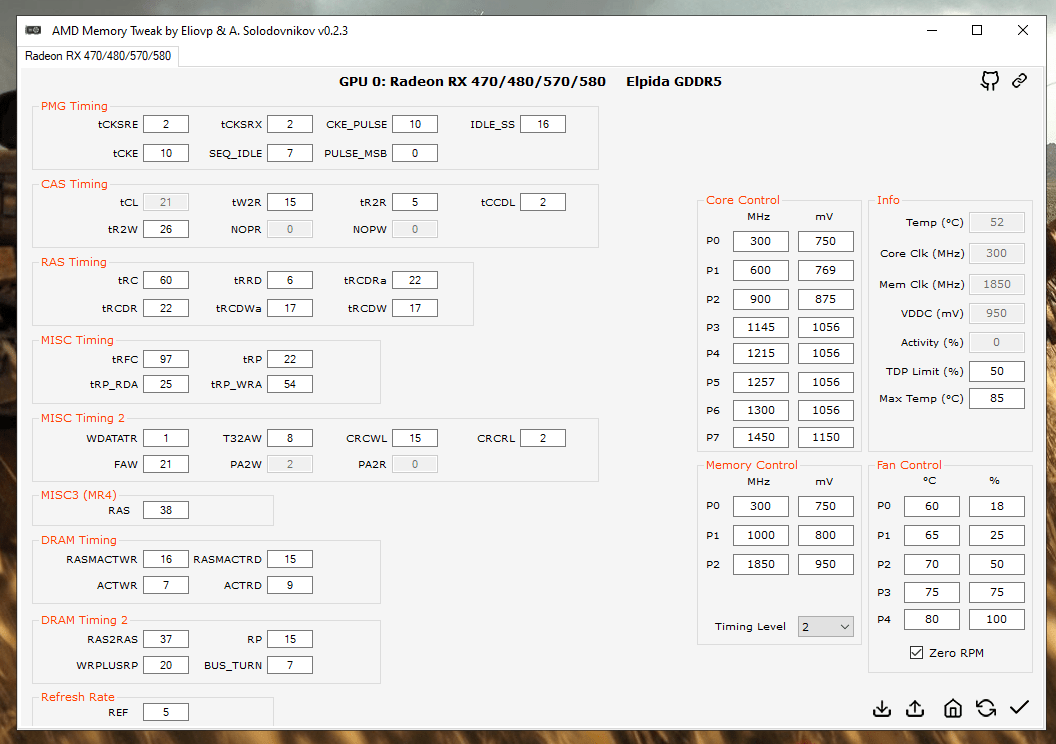Viewport: 1056px width, 744px height.
Task: Click Fan Control P4 percent field 100
Action: 997,619
